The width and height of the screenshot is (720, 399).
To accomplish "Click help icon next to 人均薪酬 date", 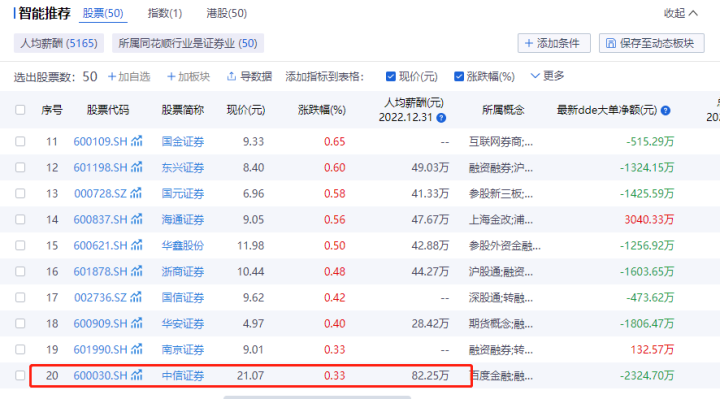I will (x=441, y=118).
